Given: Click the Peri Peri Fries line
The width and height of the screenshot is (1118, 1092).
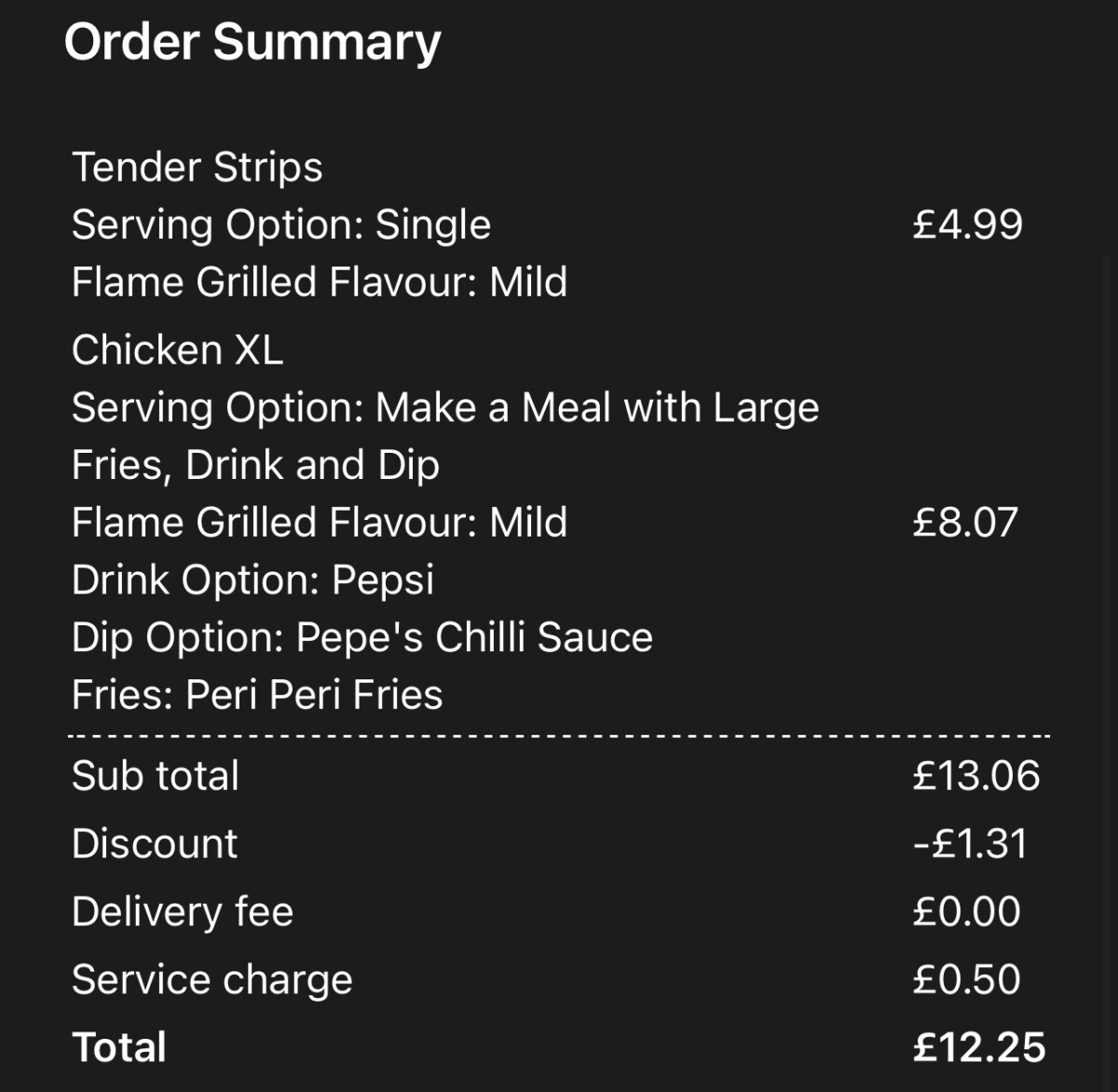Looking at the screenshot, I should pos(256,695).
